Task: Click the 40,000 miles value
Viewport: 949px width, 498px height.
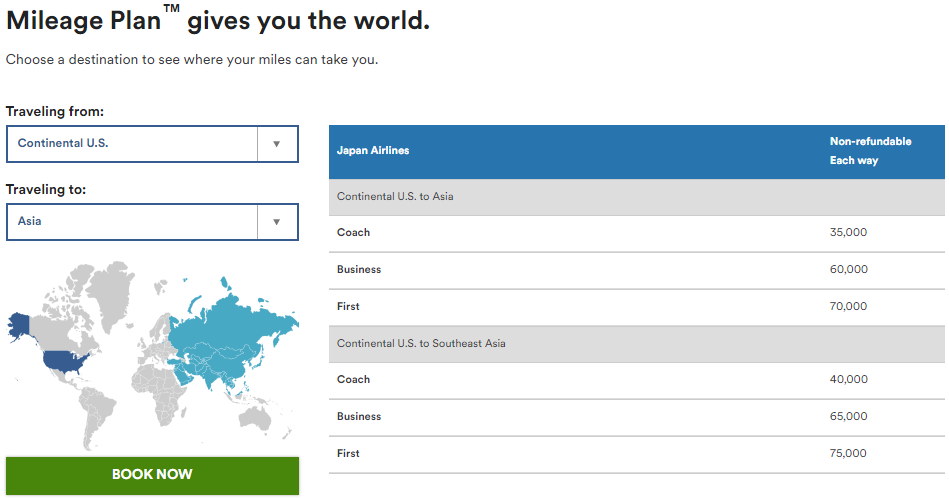Action: [x=849, y=379]
